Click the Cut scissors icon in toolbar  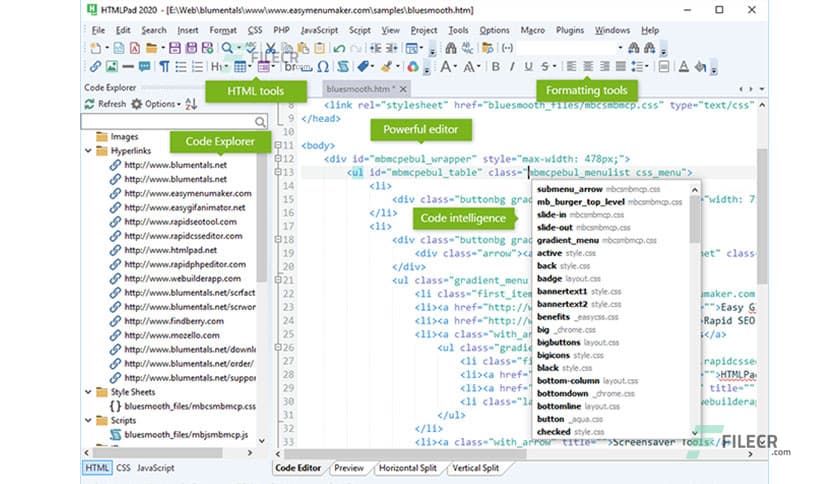click(x=271, y=48)
